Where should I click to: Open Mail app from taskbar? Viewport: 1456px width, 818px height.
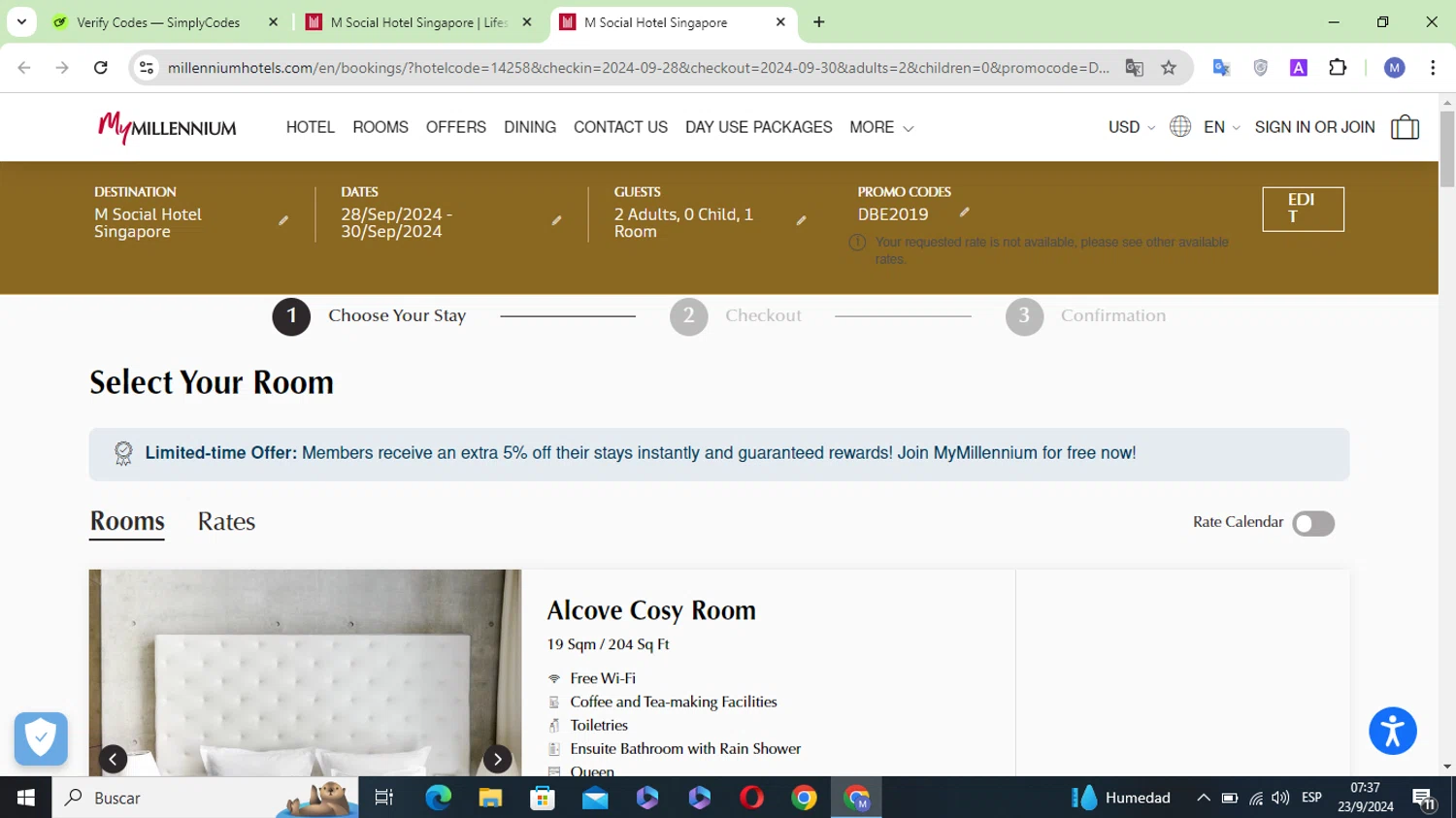click(595, 798)
